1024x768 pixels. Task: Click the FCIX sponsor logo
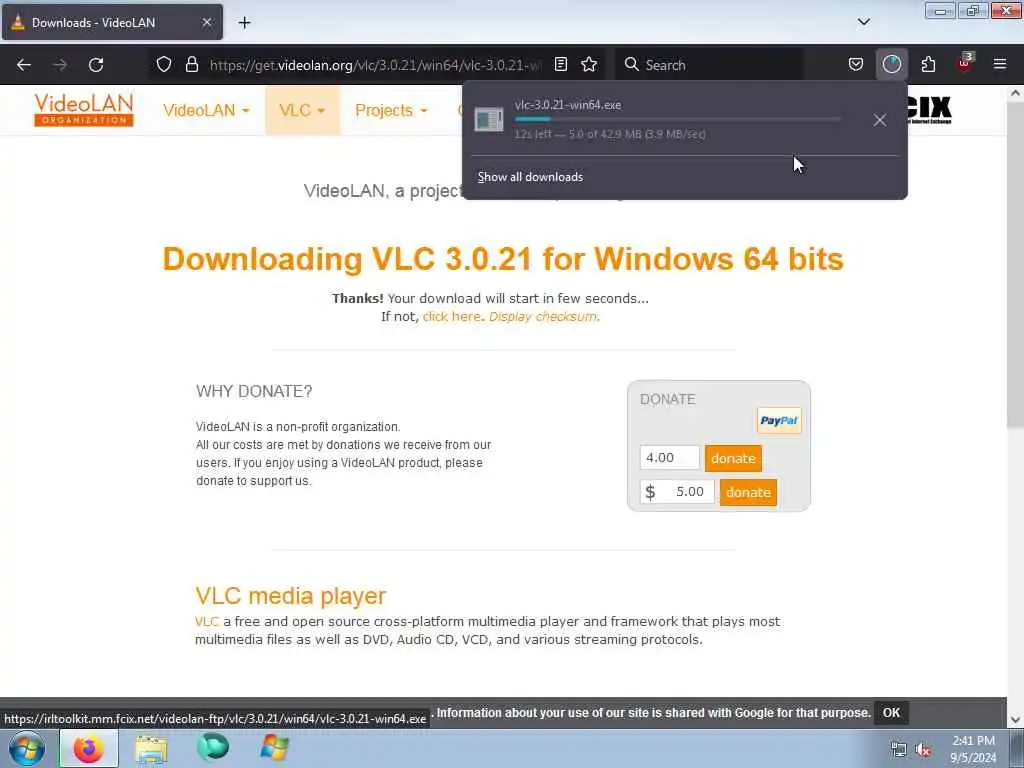[929, 110]
